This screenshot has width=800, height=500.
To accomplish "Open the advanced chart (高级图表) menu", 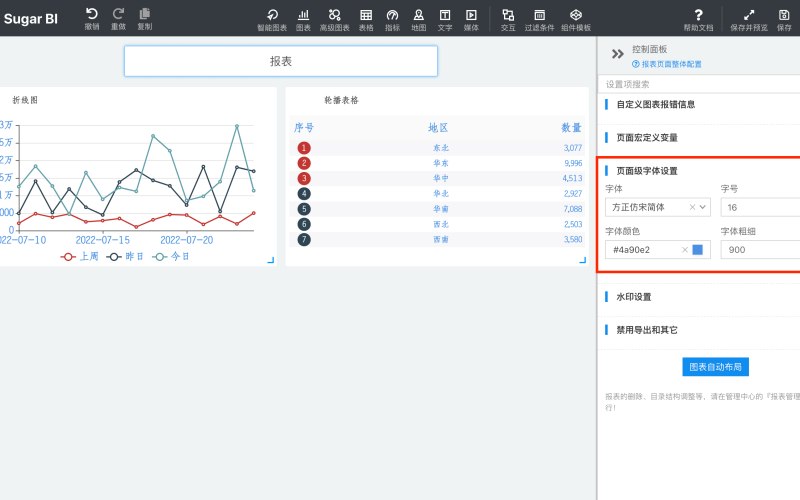I will click(x=335, y=20).
